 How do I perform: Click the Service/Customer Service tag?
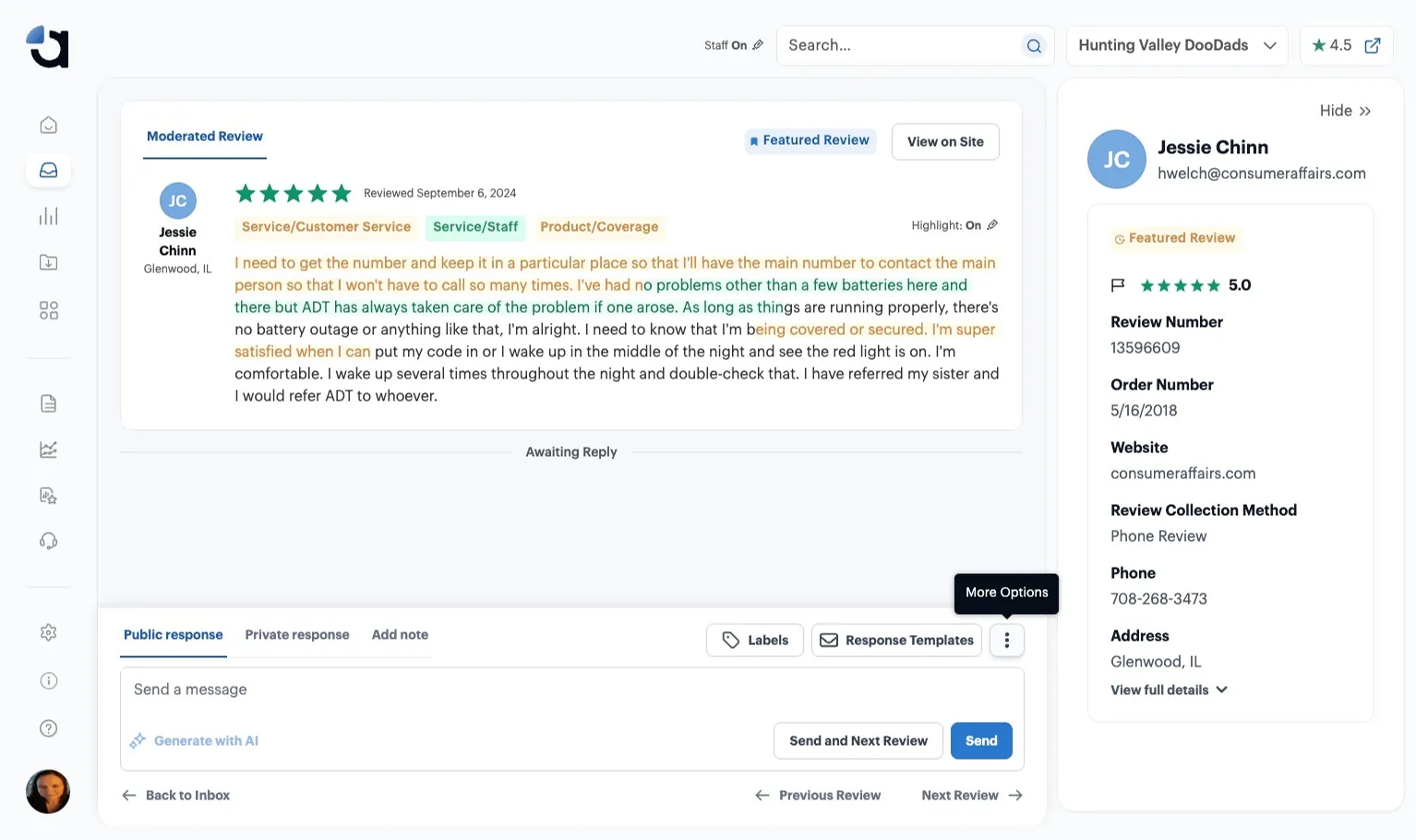click(326, 227)
